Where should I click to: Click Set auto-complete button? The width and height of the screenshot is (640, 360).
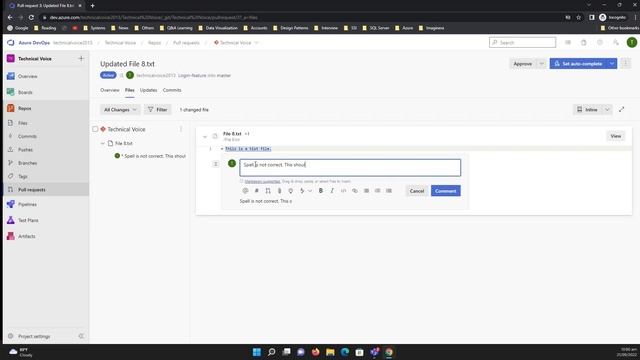tap(578, 64)
